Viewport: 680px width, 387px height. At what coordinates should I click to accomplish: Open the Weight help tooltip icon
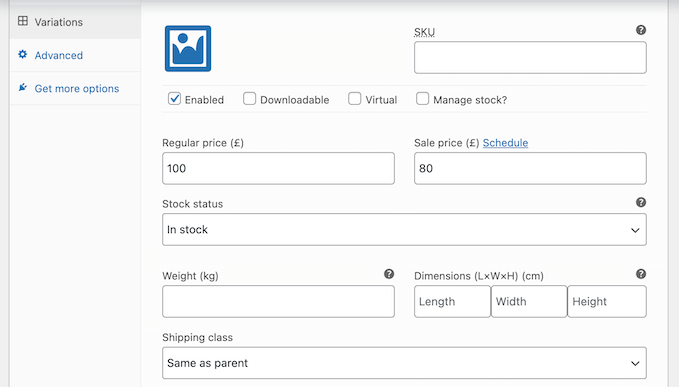click(389, 274)
